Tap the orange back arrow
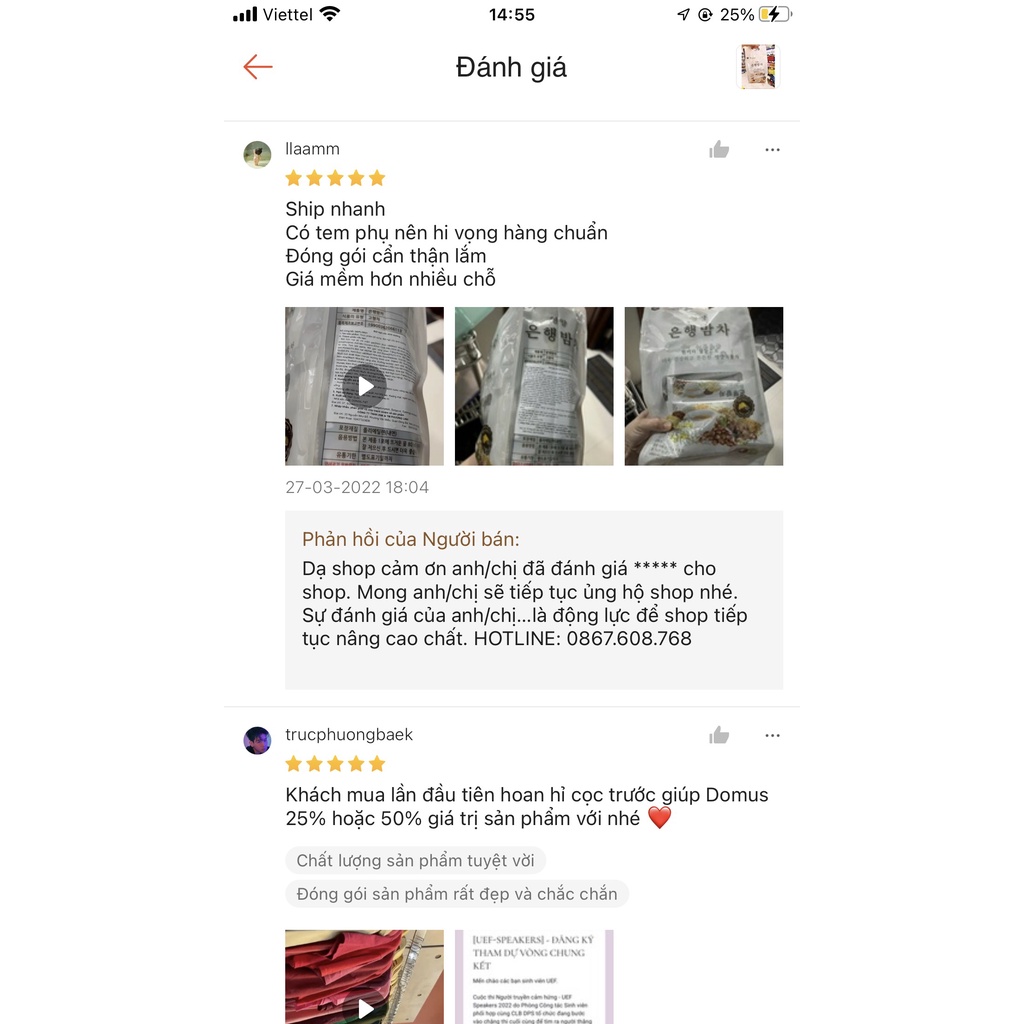 click(x=258, y=67)
